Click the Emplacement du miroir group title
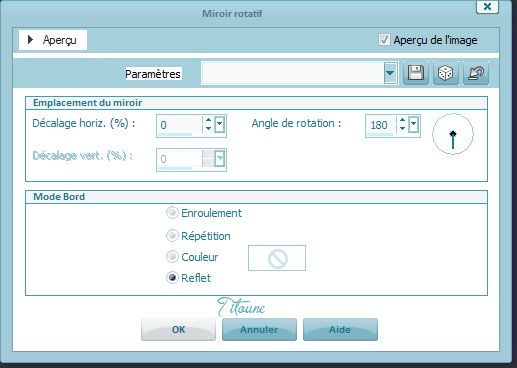The height and width of the screenshot is (368, 517). click(x=88, y=103)
